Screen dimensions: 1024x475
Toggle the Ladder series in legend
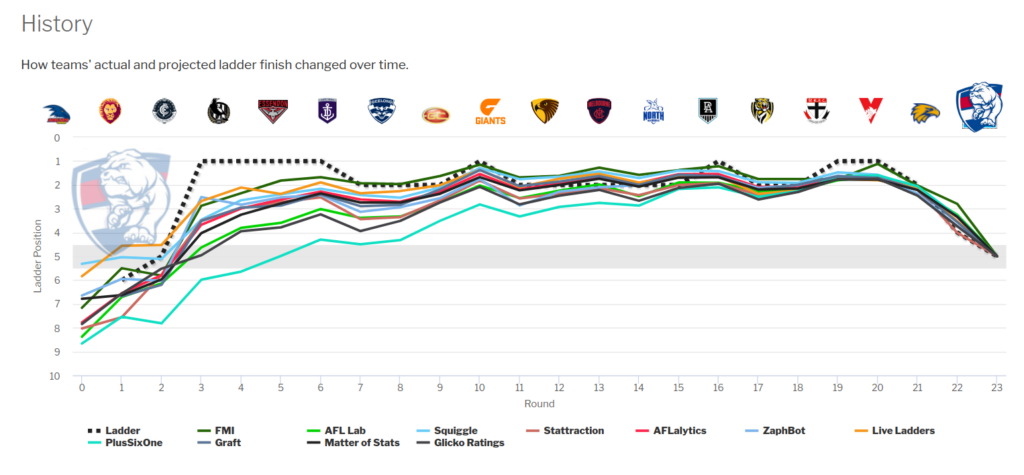pyautogui.click(x=109, y=431)
